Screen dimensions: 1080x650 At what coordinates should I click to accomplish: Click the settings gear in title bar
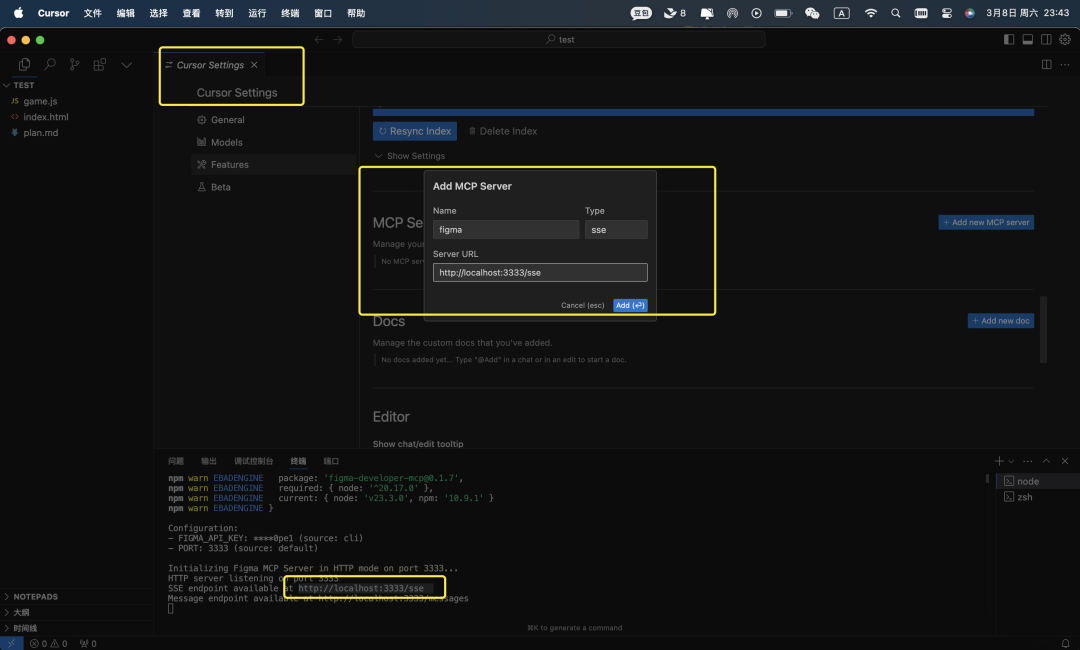[x=1064, y=39]
